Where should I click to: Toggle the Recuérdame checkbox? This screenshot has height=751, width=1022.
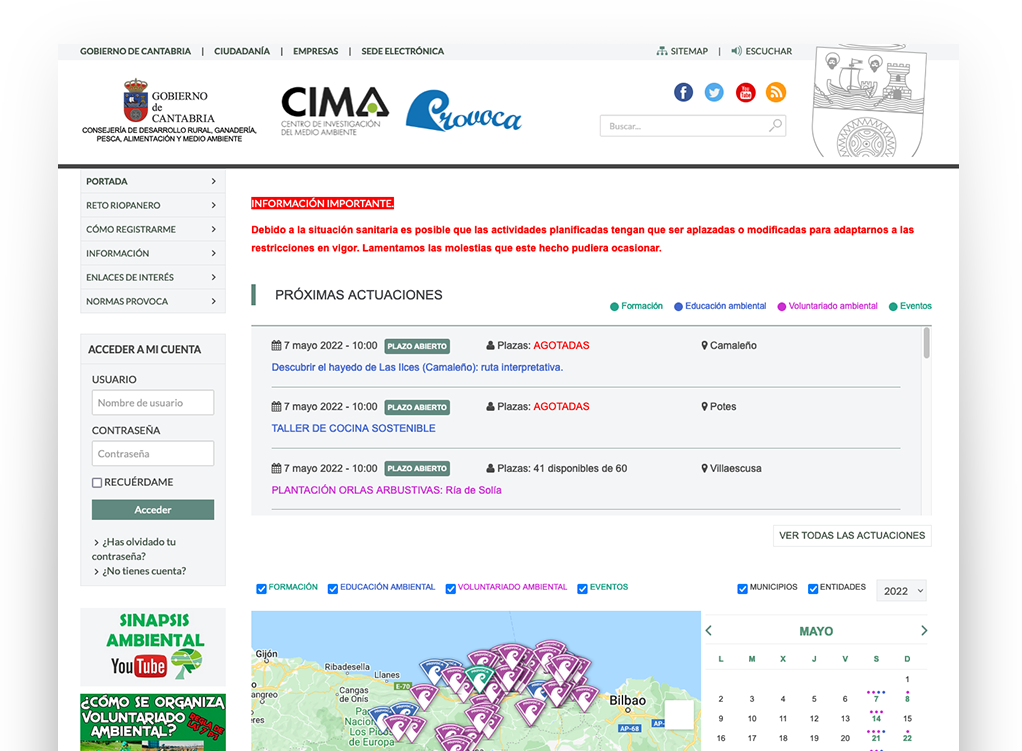(97, 483)
